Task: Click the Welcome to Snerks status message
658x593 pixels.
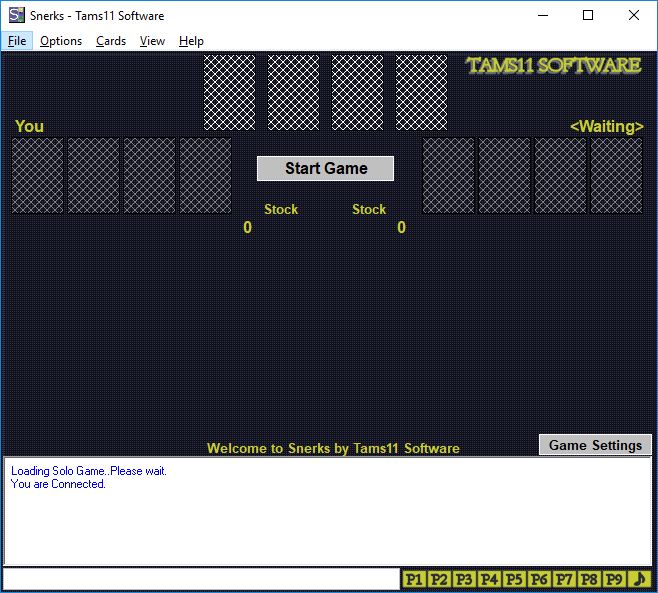Action: 333,448
